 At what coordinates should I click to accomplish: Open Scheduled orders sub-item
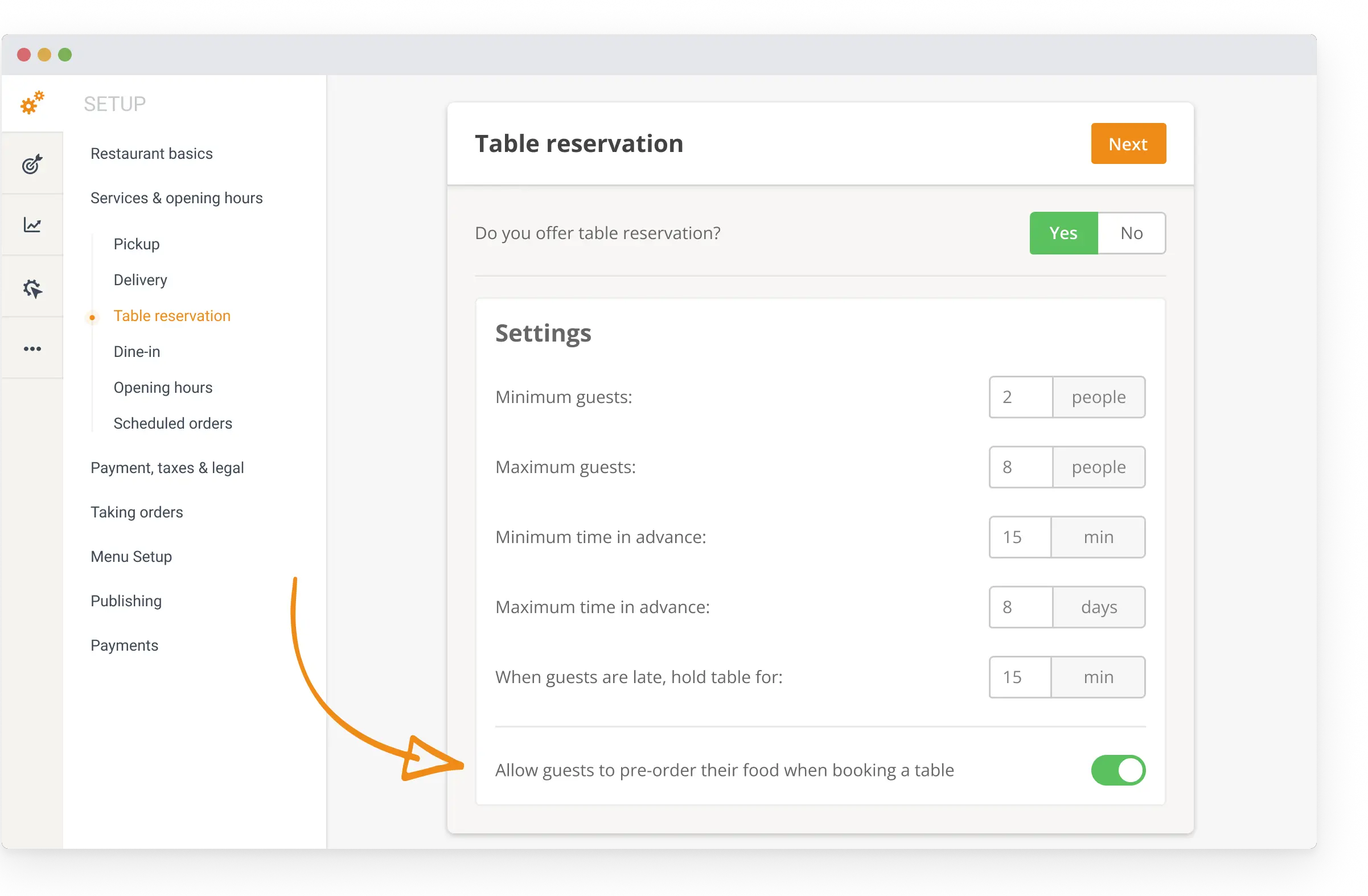[172, 423]
